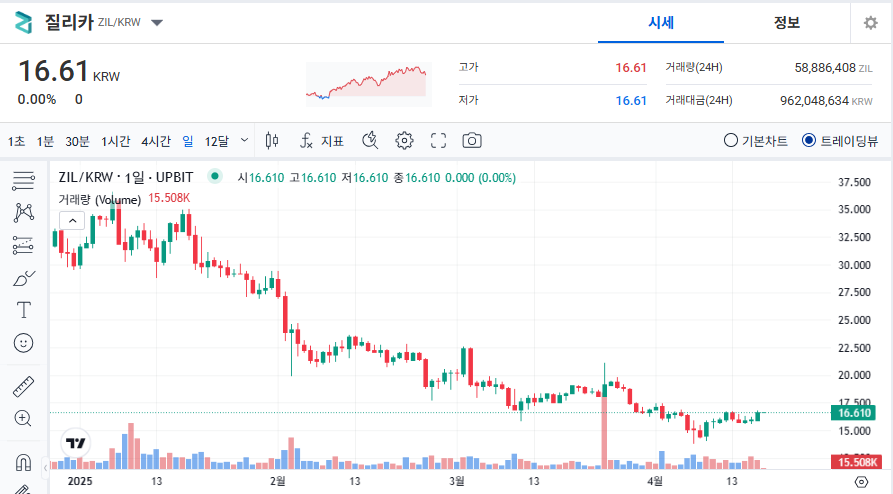Select the pitchfork/Gann pattern tool

(x=23, y=213)
